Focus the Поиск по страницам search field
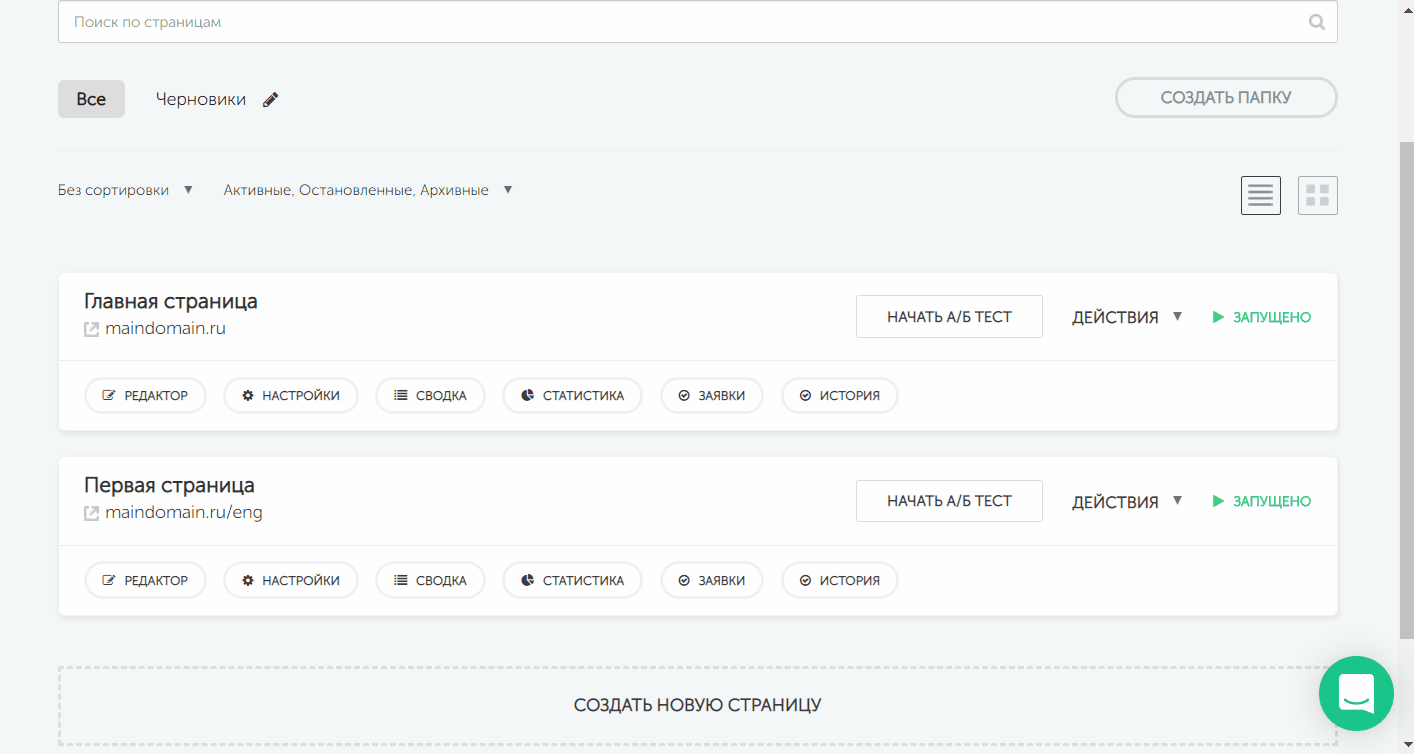 (x=680, y=22)
